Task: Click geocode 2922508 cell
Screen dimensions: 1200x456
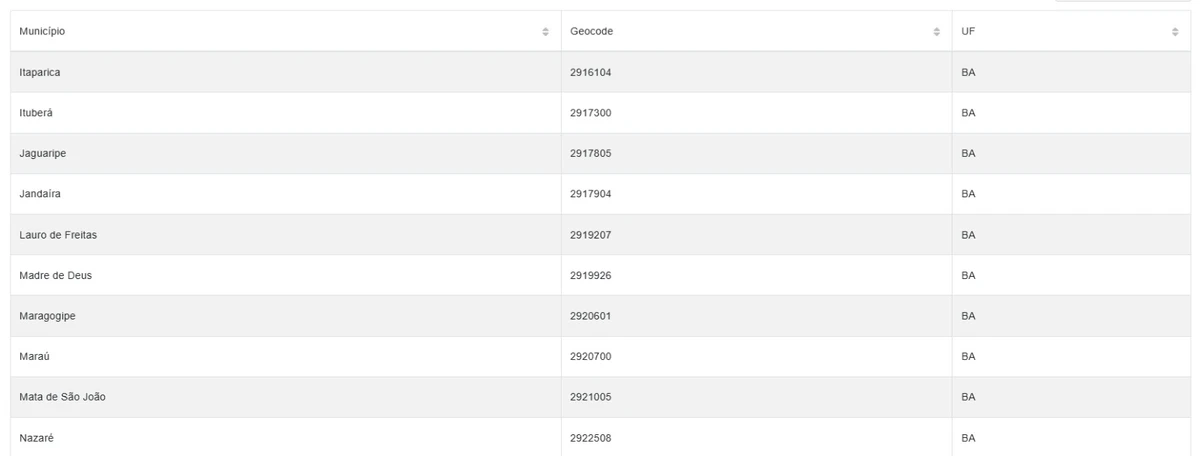Action: [756, 437]
